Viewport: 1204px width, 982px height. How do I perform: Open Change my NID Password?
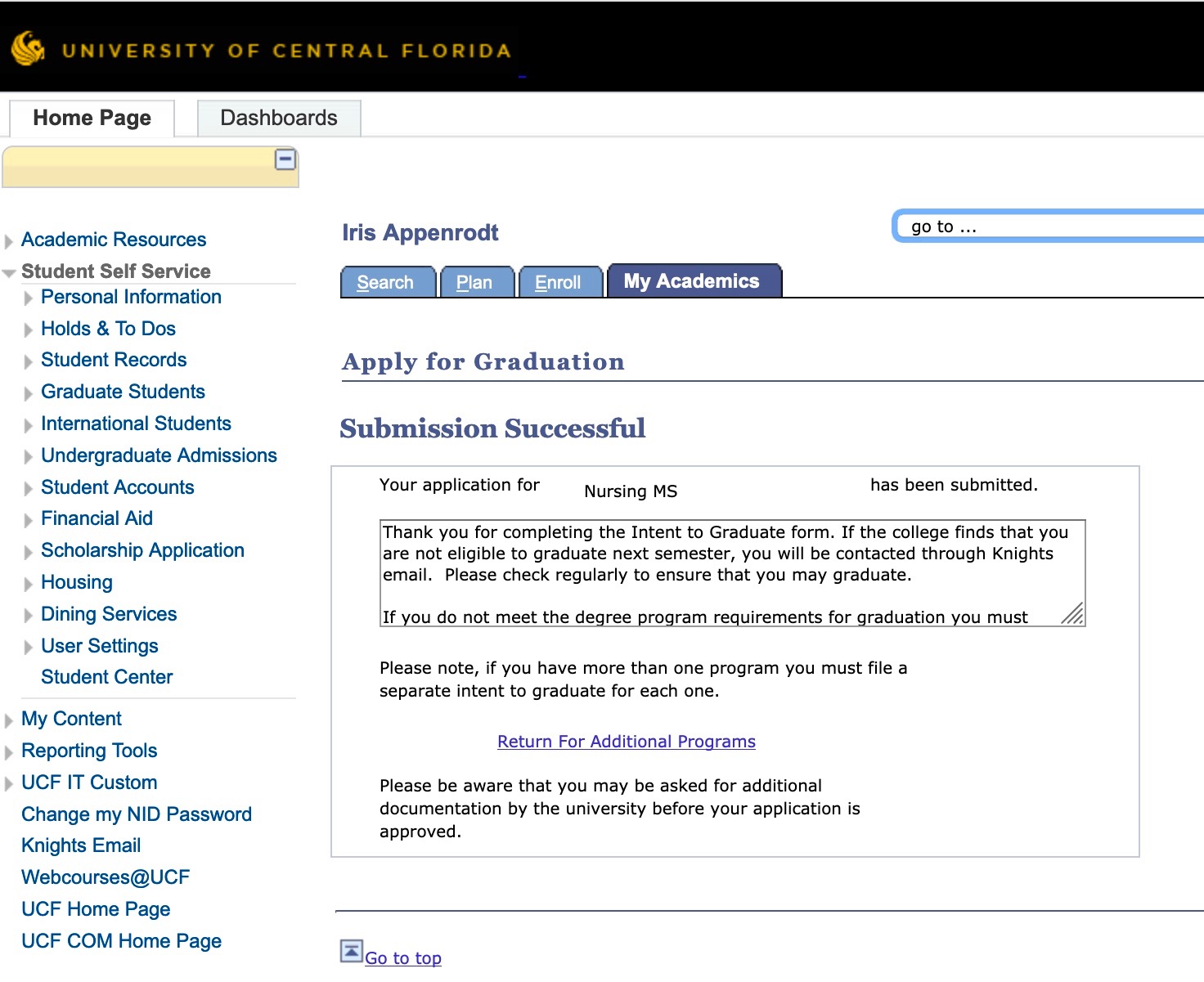click(x=137, y=814)
